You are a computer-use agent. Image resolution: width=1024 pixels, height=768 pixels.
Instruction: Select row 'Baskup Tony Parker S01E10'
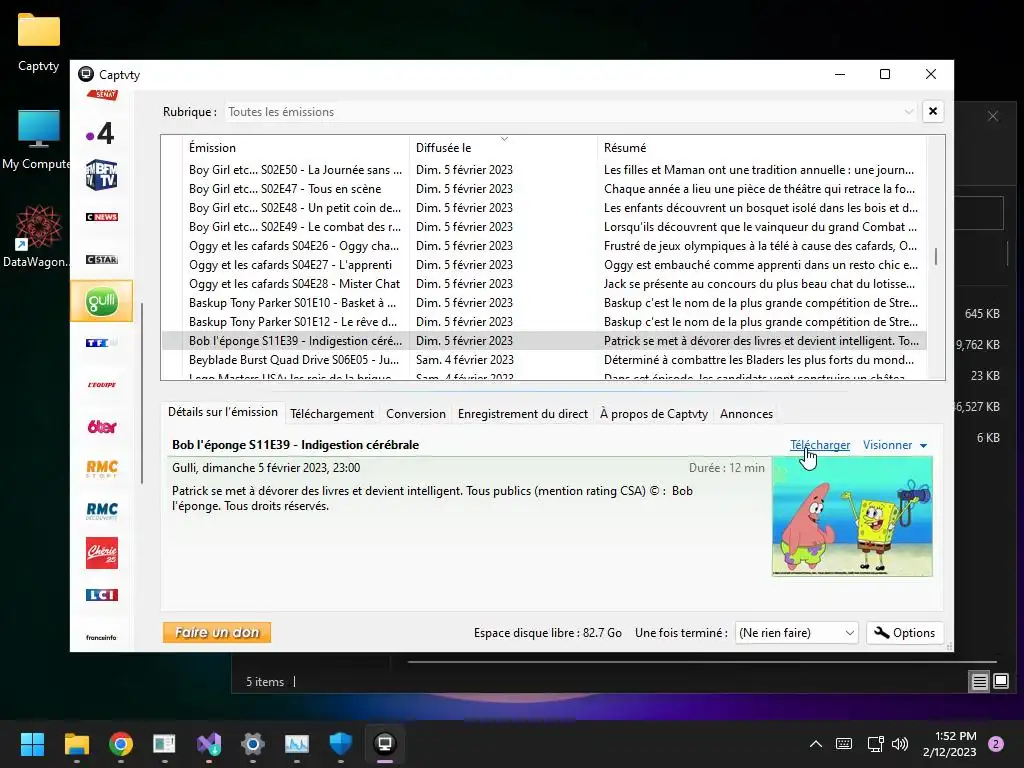coord(543,302)
